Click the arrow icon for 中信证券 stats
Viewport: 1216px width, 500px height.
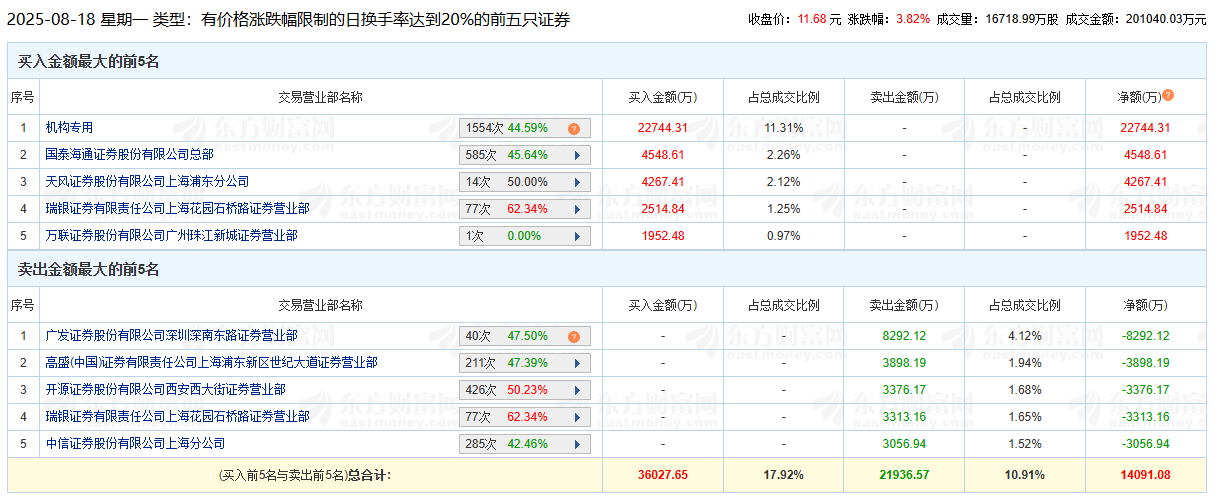[577, 443]
